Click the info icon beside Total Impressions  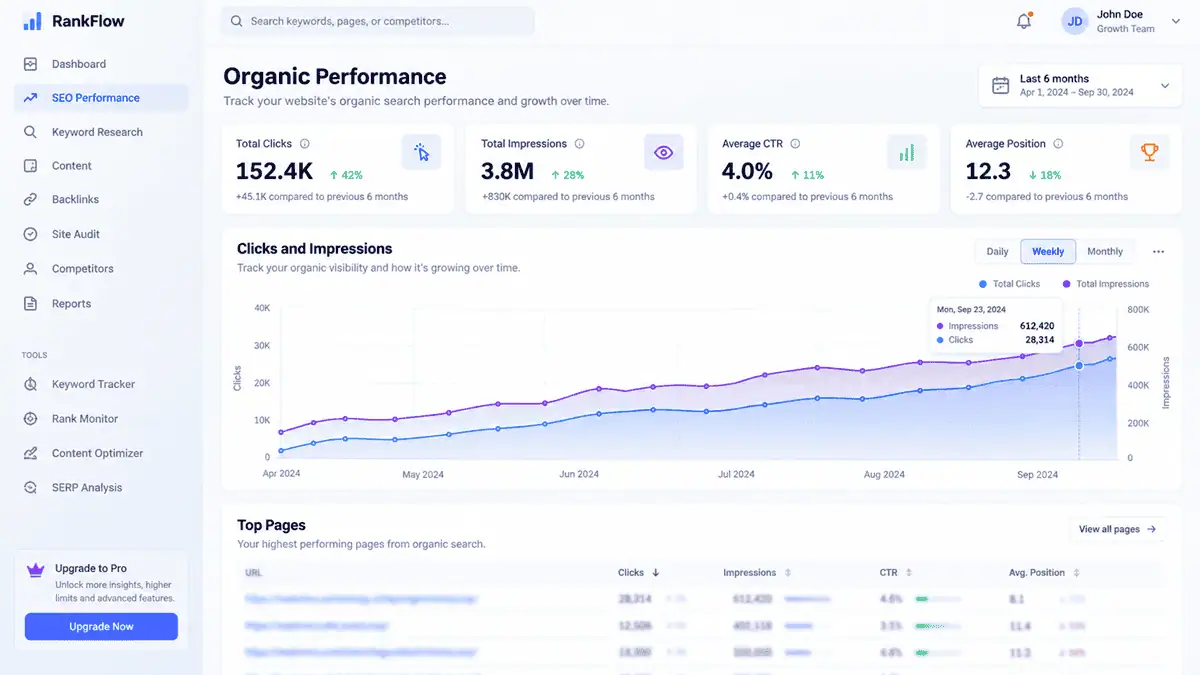tap(580, 144)
